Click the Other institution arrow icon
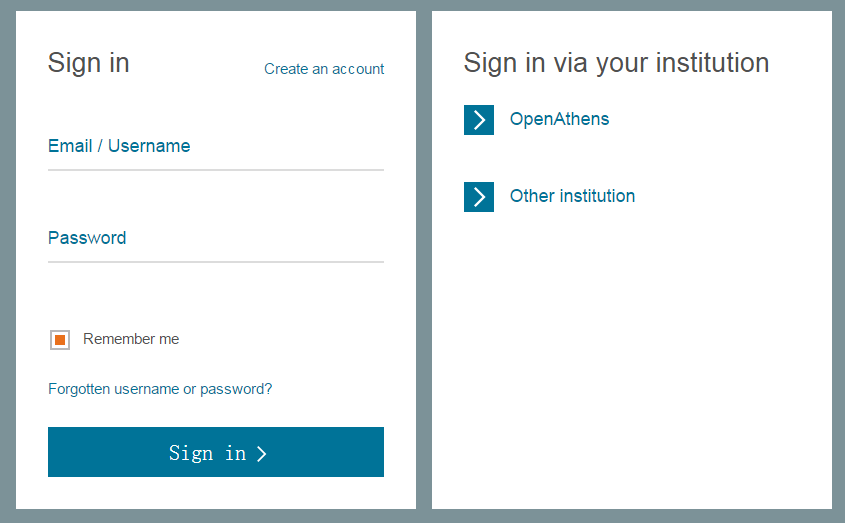845x523 pixels. point(479,197)
